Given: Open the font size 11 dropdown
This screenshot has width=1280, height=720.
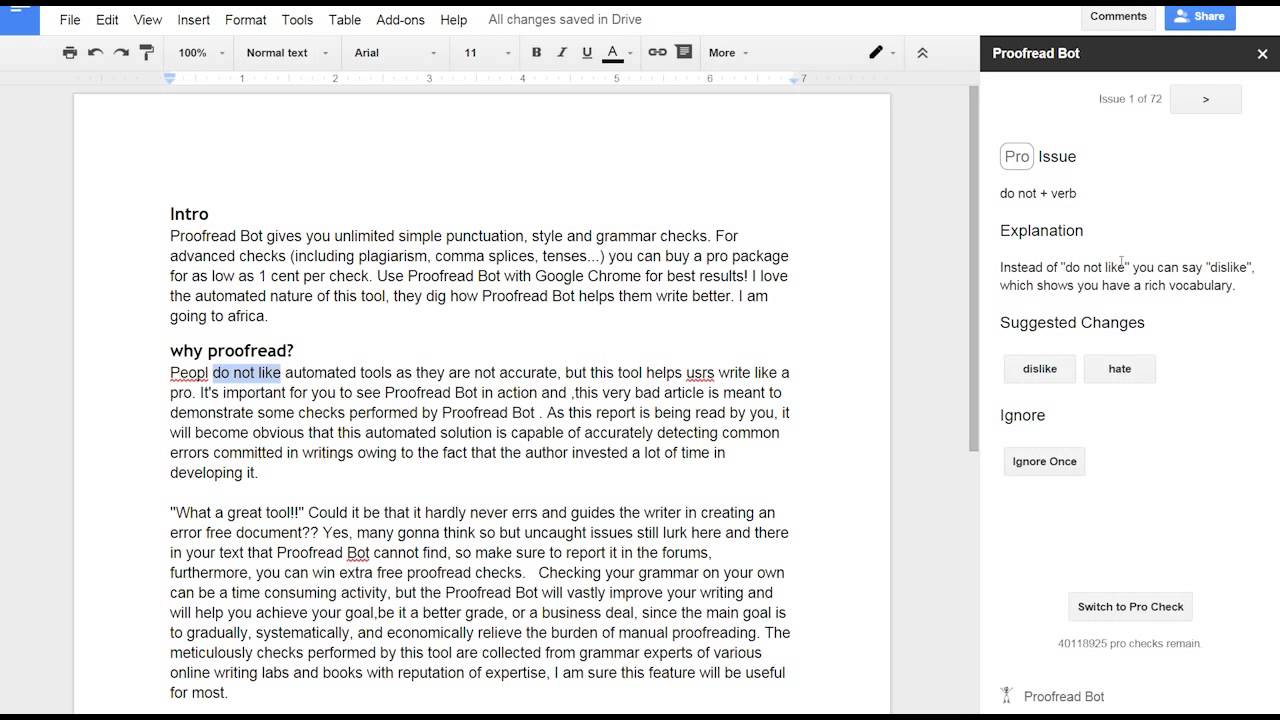Looking at the screenshot, I should (x=487, y=53).
